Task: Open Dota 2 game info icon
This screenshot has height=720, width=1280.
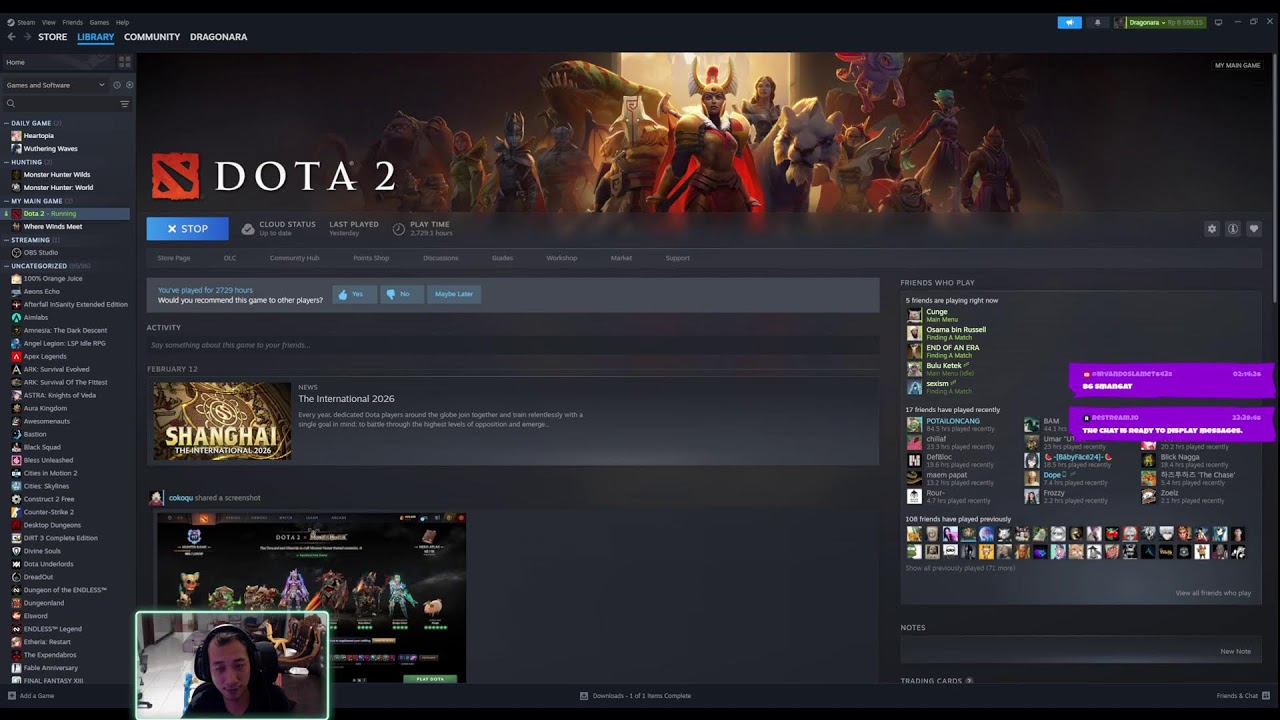Action: (x=1233, y=229)
